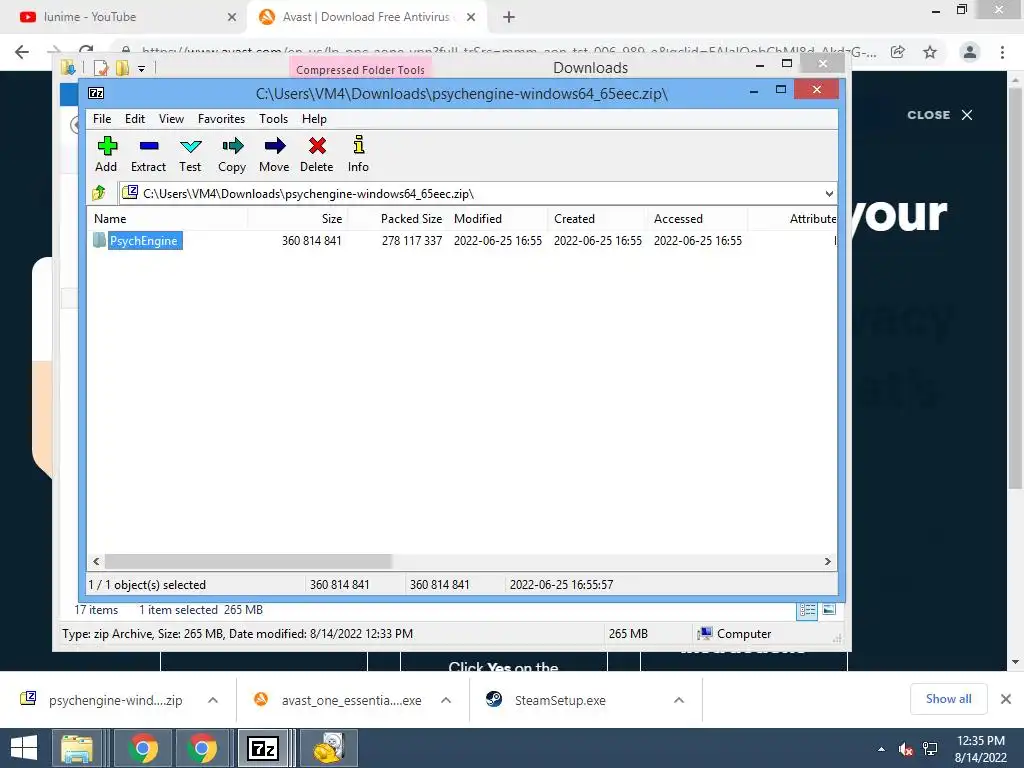The image size is (1024, 768).
Task: Click the Chrome share page icon
Action: tap(898, 52)
